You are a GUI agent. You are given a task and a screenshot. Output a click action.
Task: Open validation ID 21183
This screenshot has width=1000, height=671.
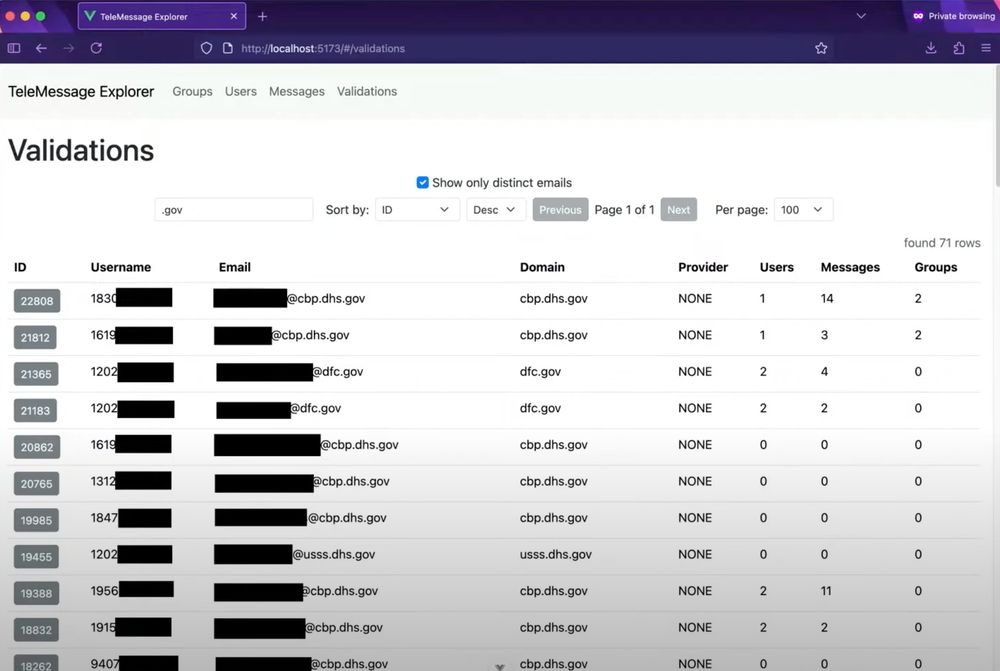tap(35, 411)
